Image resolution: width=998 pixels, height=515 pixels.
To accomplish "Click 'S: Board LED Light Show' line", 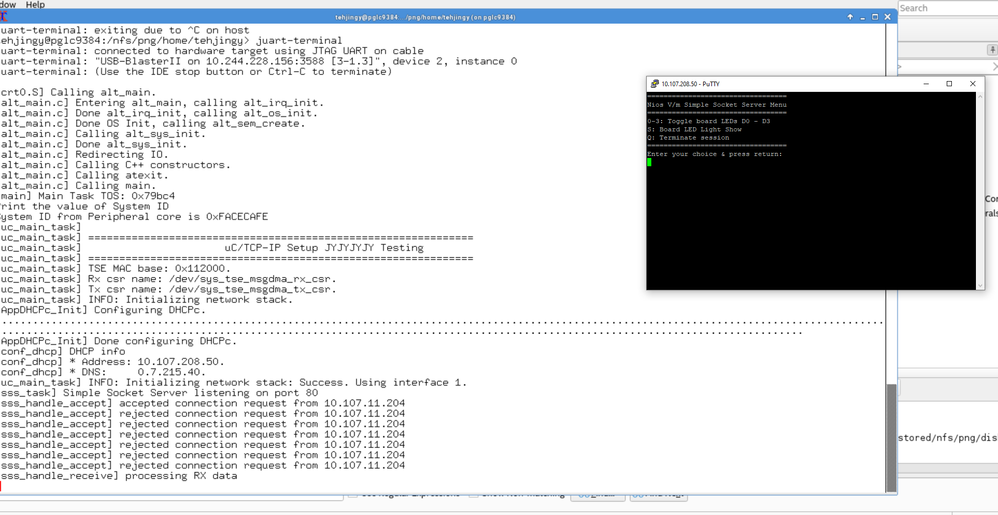I will 694,129.
